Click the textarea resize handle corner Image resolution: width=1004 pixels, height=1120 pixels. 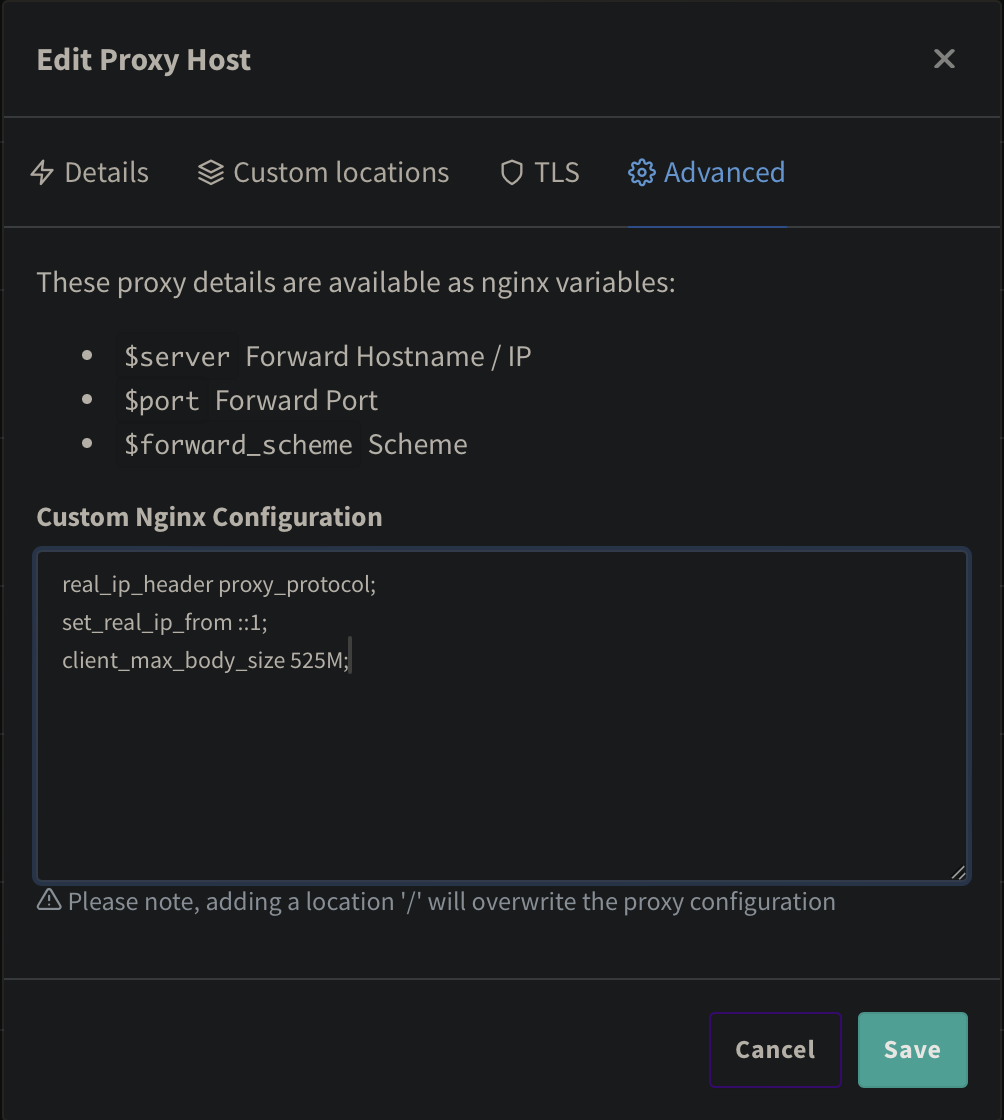pos(958,872)
